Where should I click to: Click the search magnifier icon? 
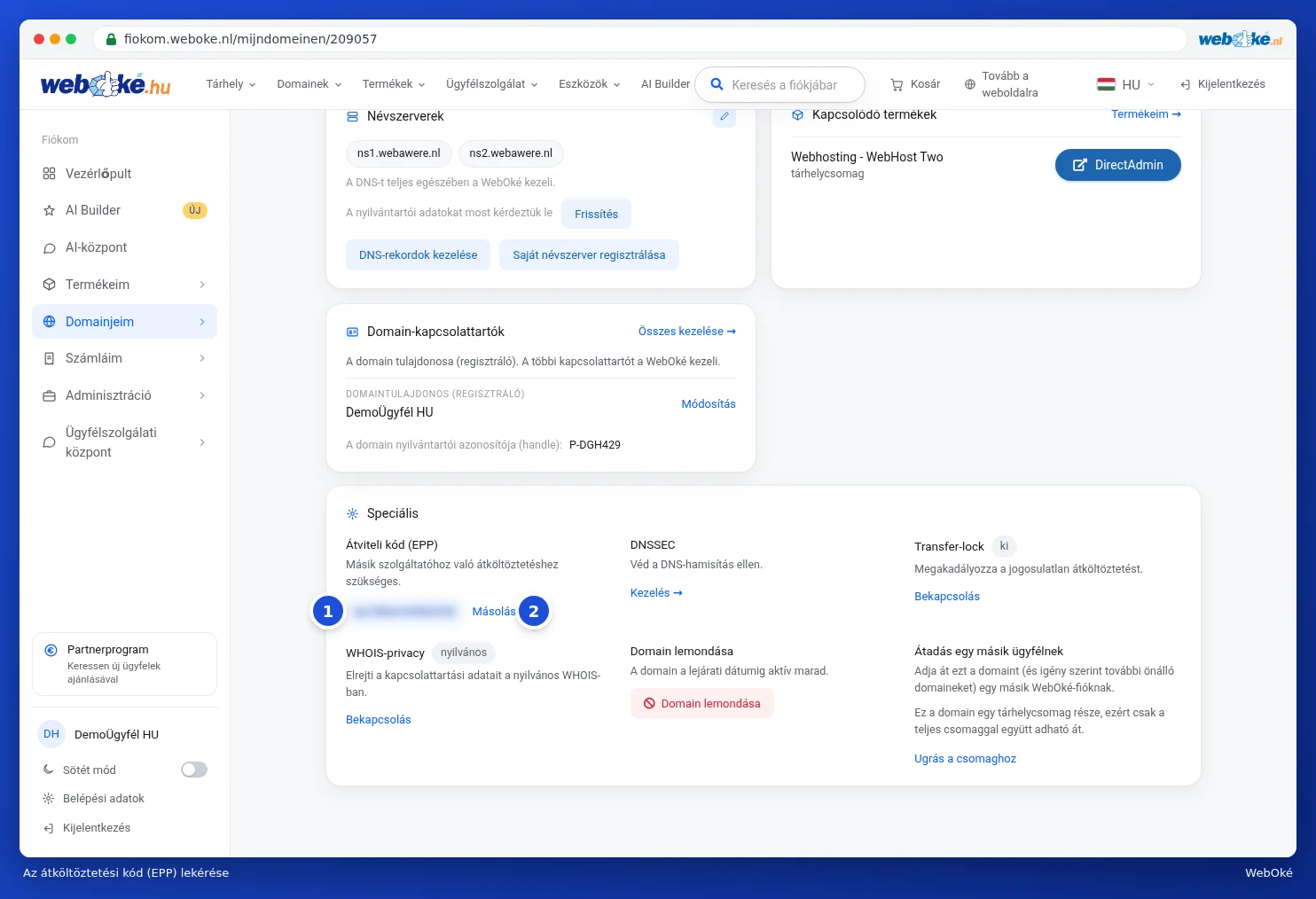717,84
